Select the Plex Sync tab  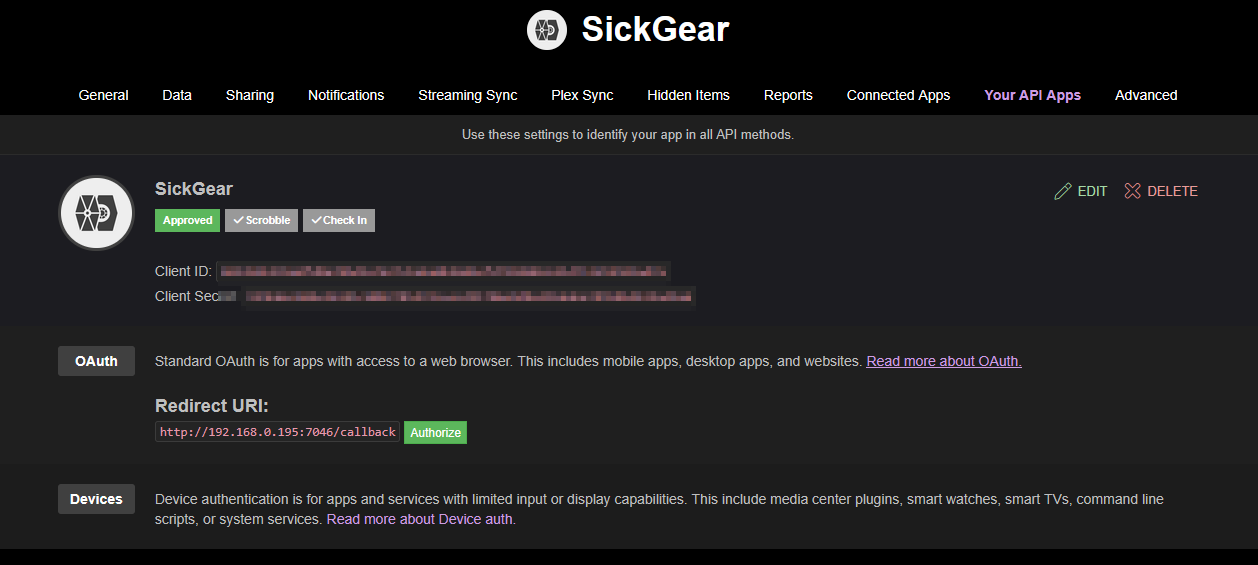click(x=582, y=95)
